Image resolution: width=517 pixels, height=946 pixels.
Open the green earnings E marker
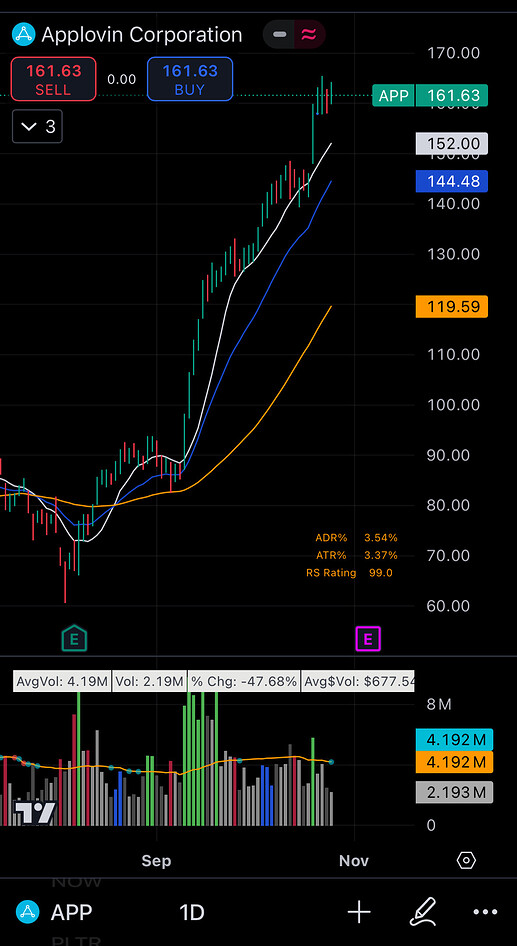tap(75, 638)
